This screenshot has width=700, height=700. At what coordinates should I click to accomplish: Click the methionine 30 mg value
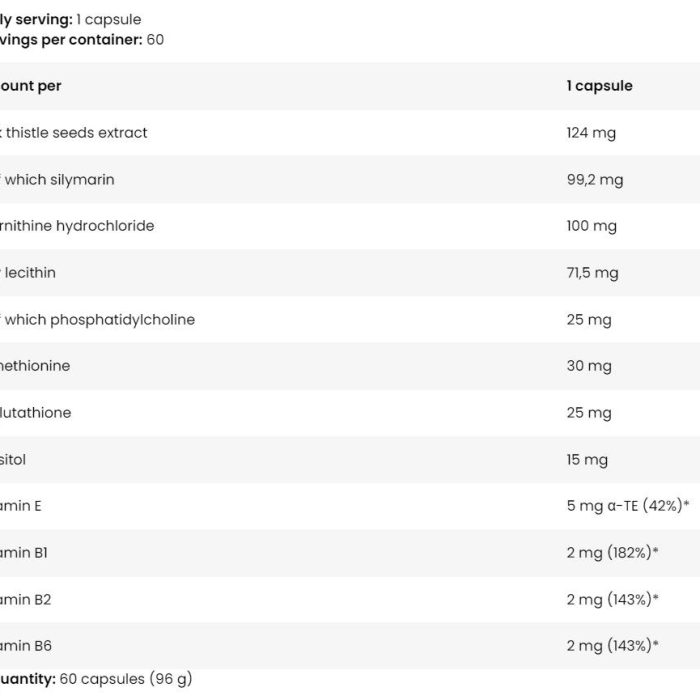(589, 366)
